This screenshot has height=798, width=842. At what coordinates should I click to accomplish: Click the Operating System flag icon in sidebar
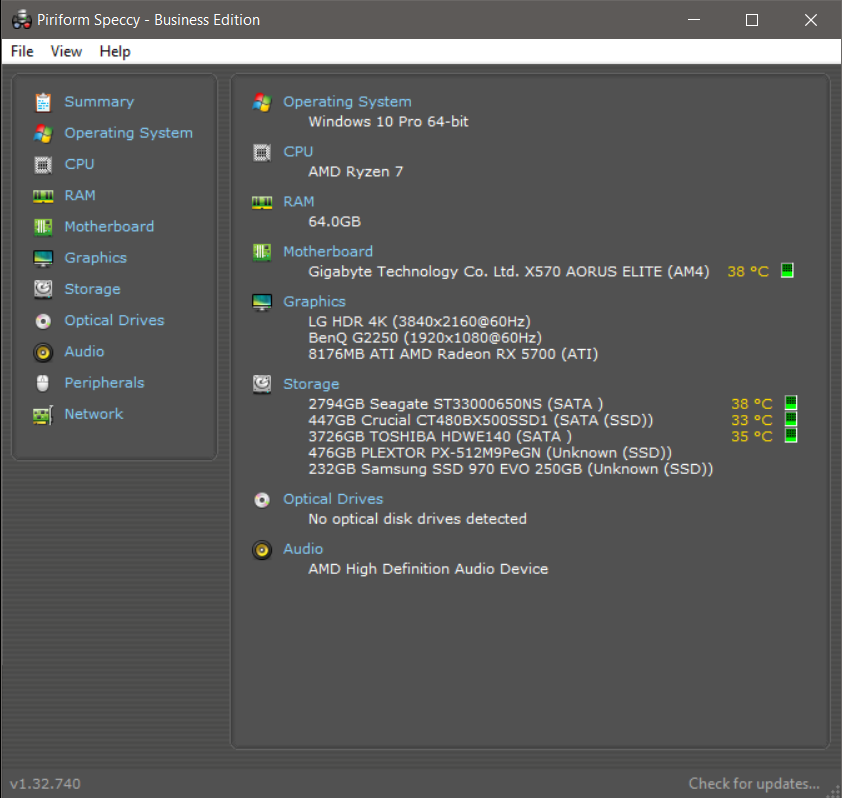pos(43,133)
